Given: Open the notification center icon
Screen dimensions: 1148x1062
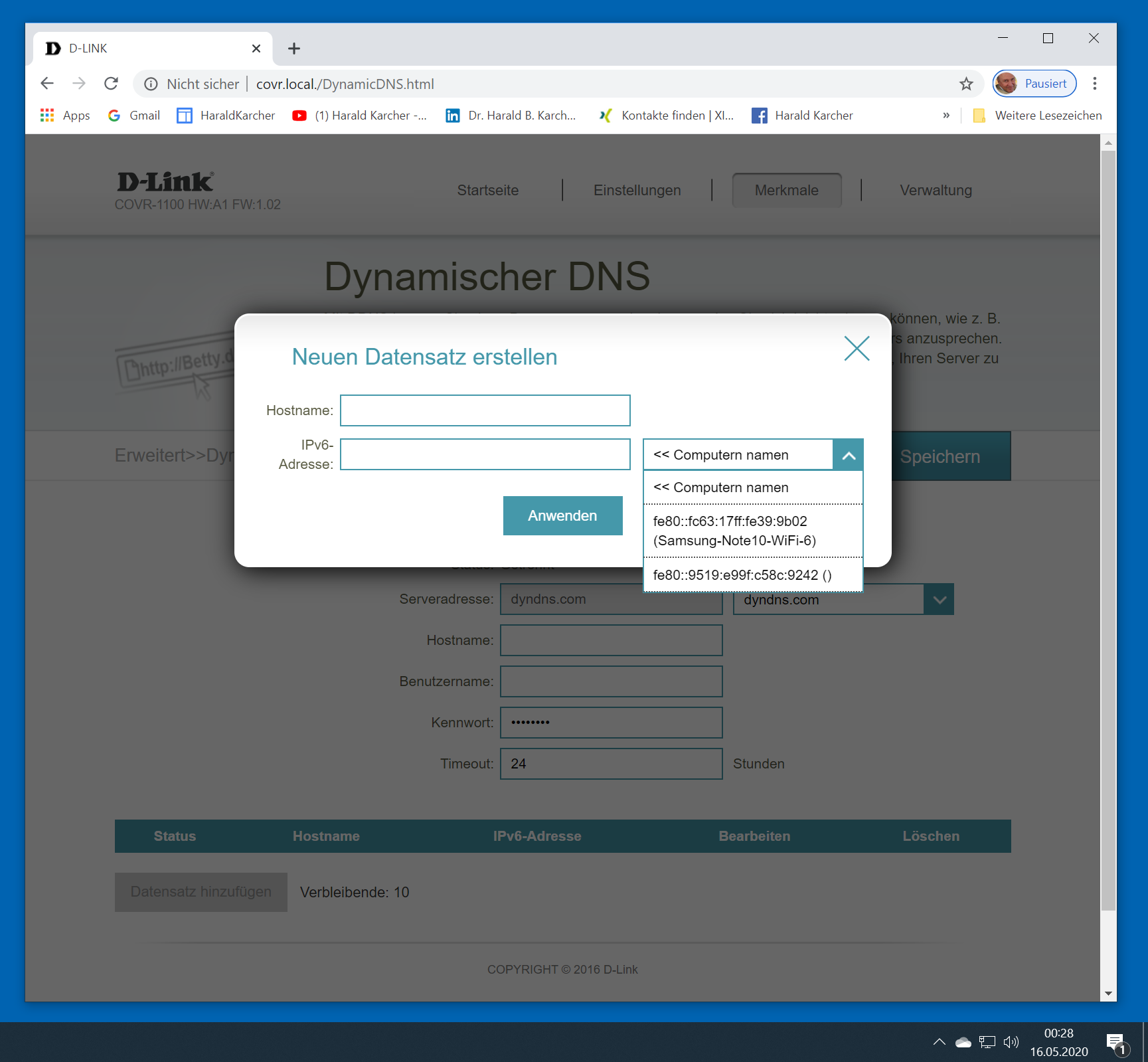Looking at the screenshot, I should [1116, 1043].
